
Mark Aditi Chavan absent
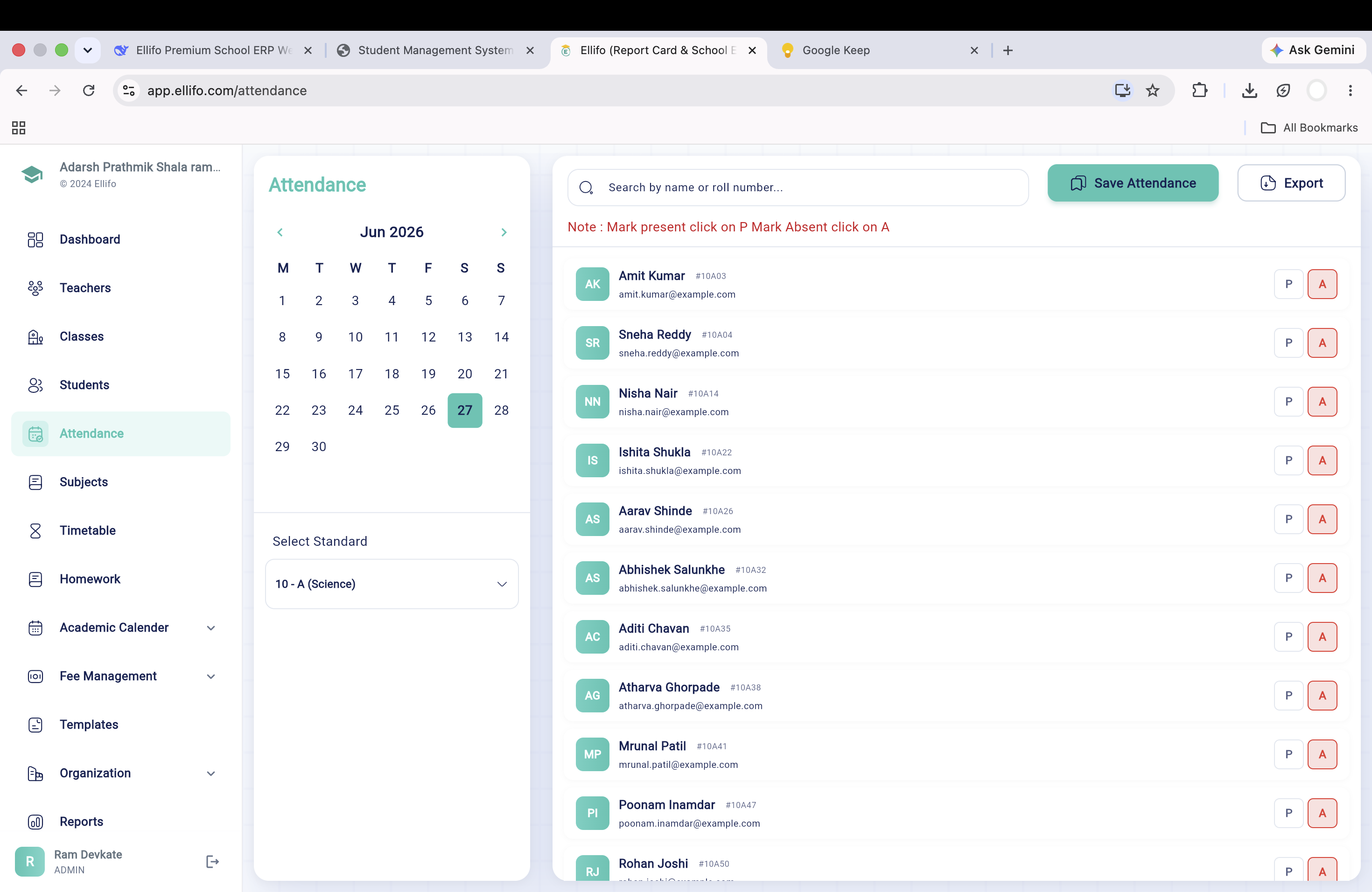(1322, 637)
